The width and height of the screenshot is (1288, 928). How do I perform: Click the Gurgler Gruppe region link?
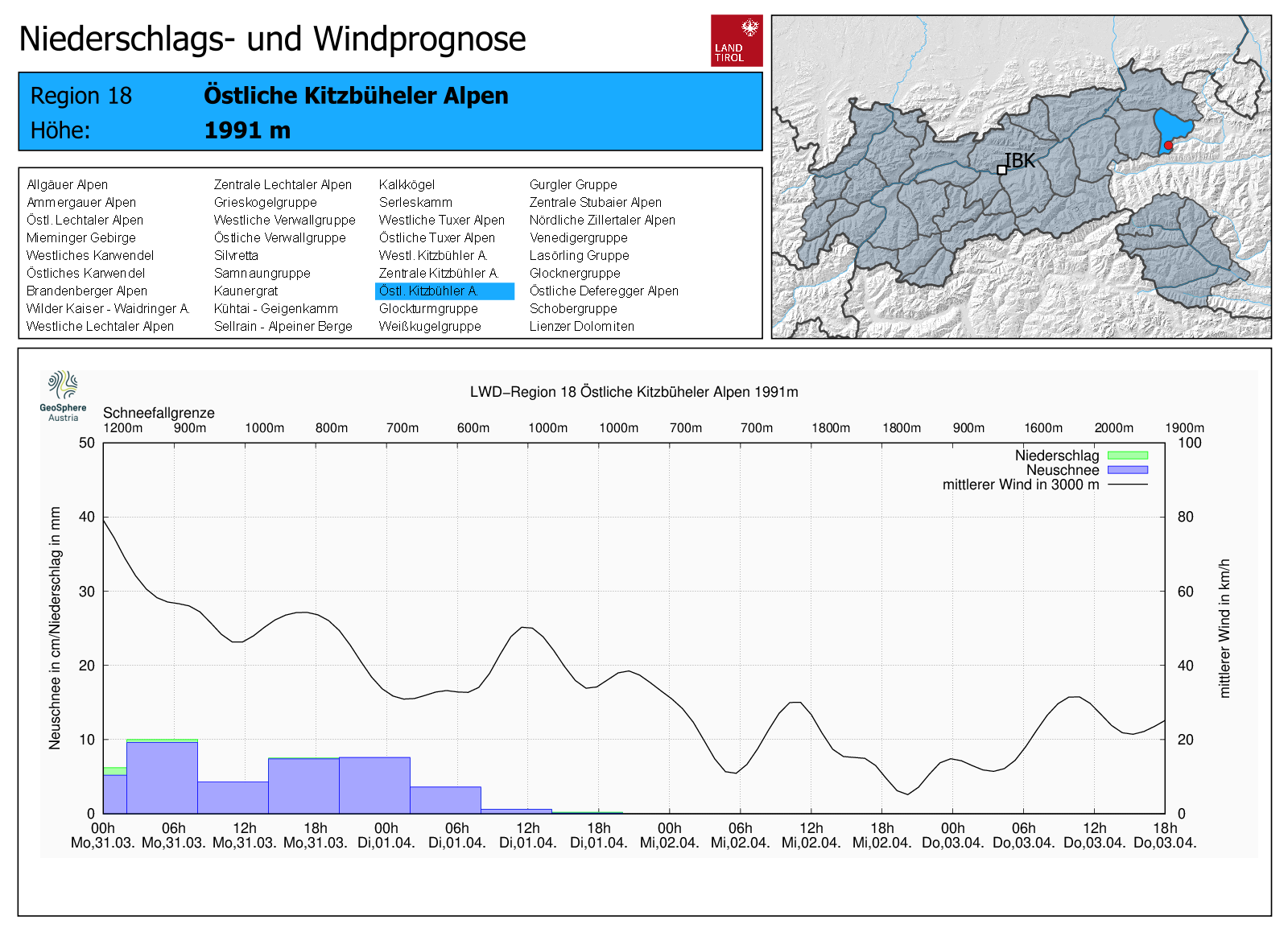(573, 184)
